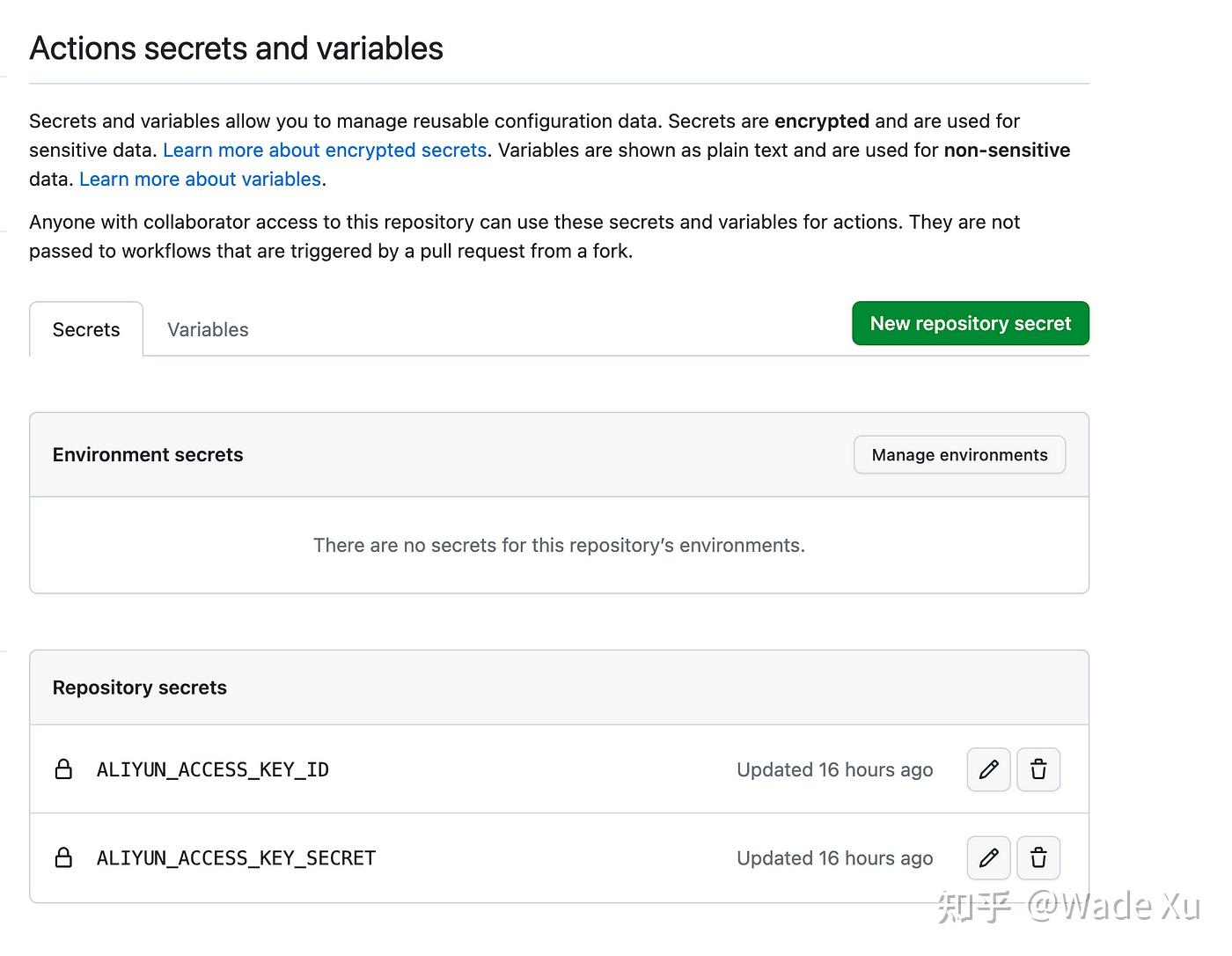Switch to the Variables tab

click(208, 329)
